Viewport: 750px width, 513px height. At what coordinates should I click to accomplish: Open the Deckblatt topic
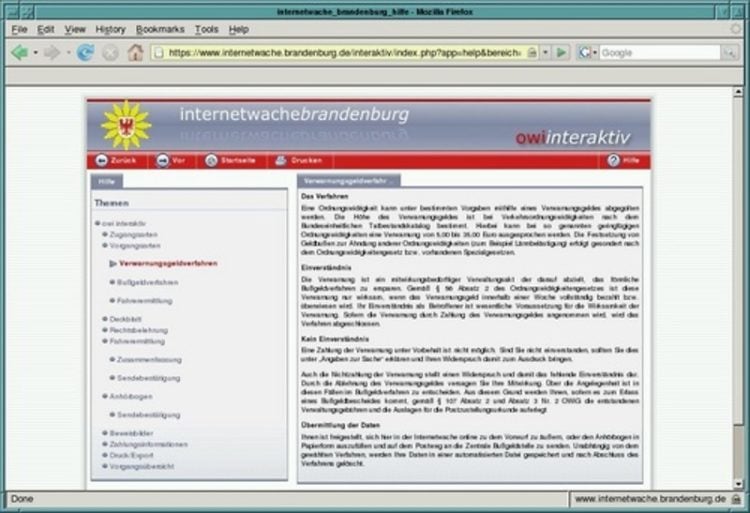tap(125, 319)
